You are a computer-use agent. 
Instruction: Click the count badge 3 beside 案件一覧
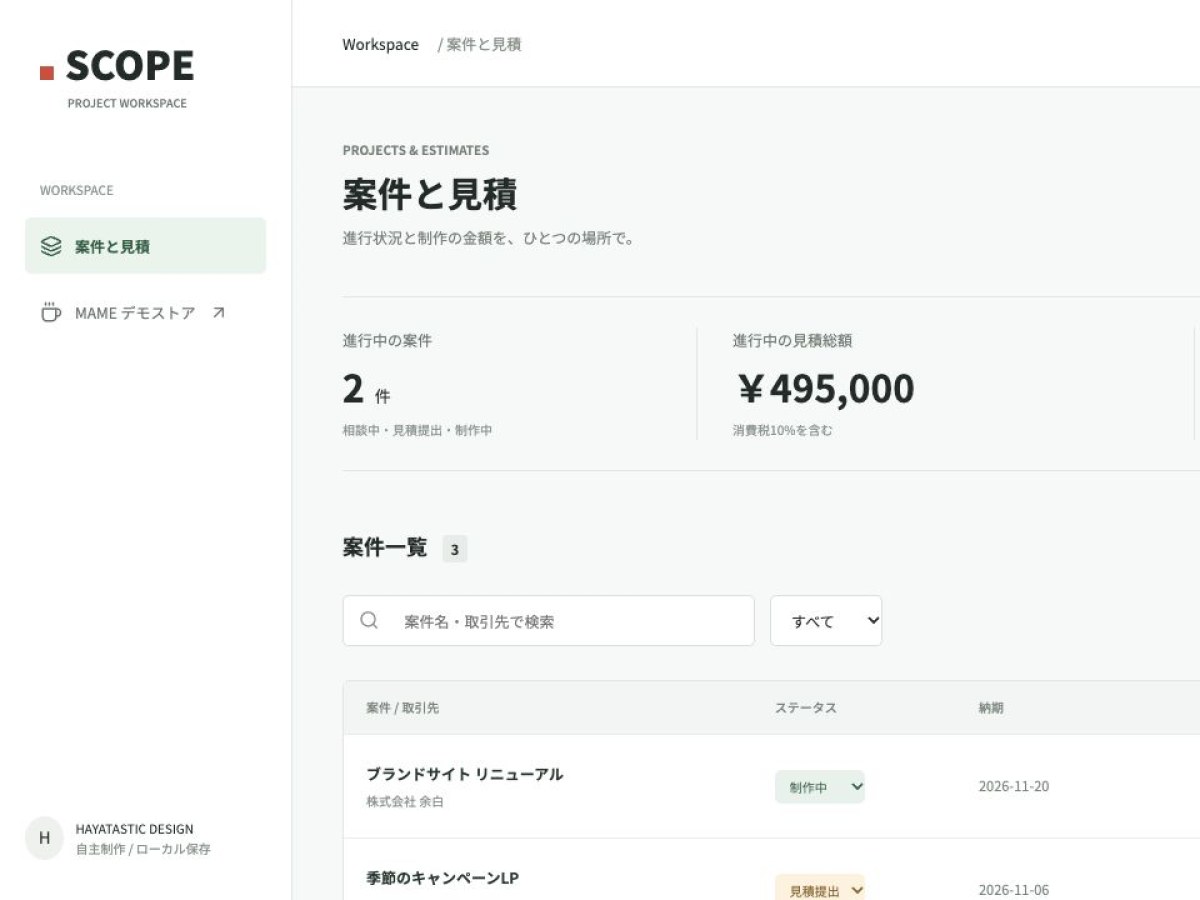[x=455, y=549]
